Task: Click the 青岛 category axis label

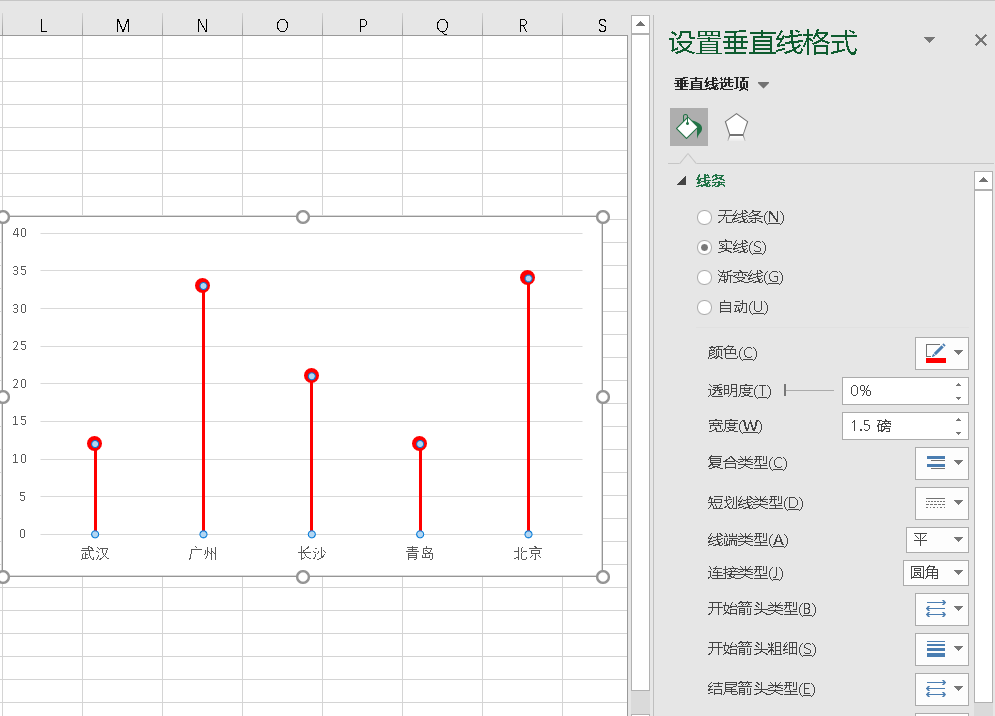Action: point(419,554)
